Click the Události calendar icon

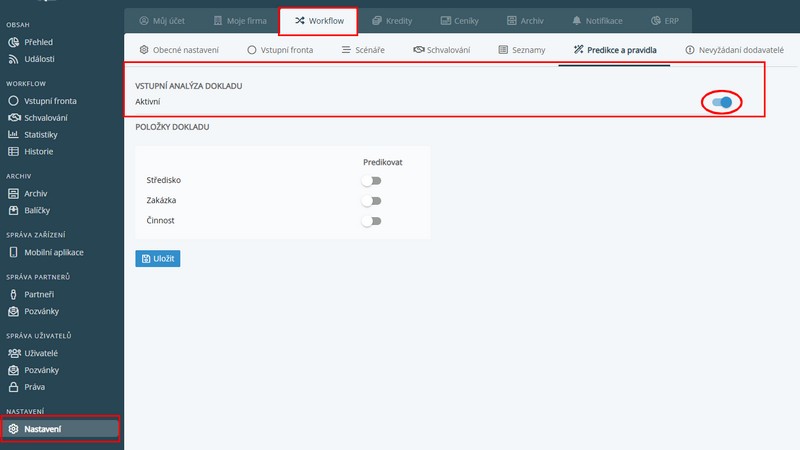14,59
